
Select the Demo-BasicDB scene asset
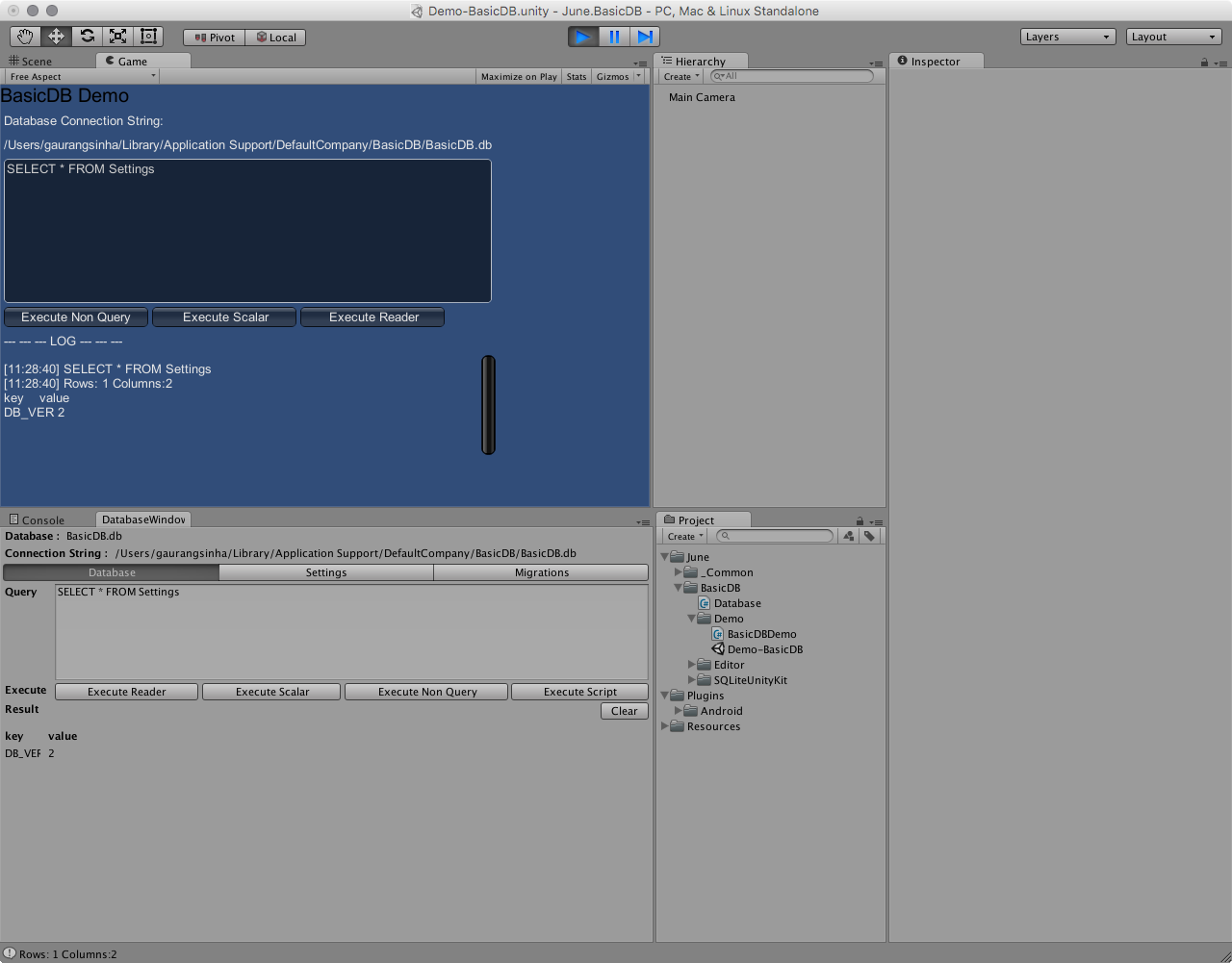point(757,649)
